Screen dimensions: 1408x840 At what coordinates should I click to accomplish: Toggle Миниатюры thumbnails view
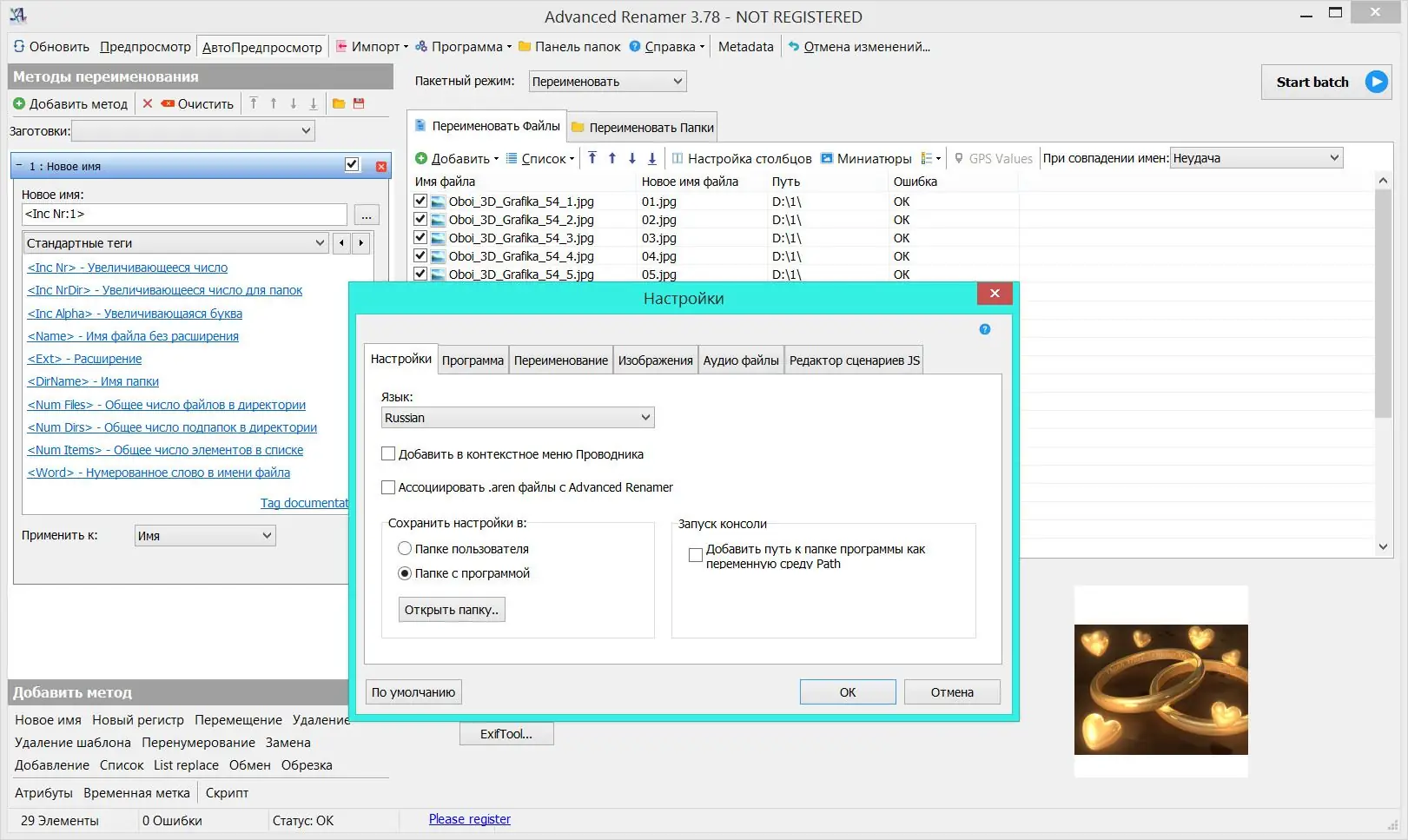[x=866, y=158]
